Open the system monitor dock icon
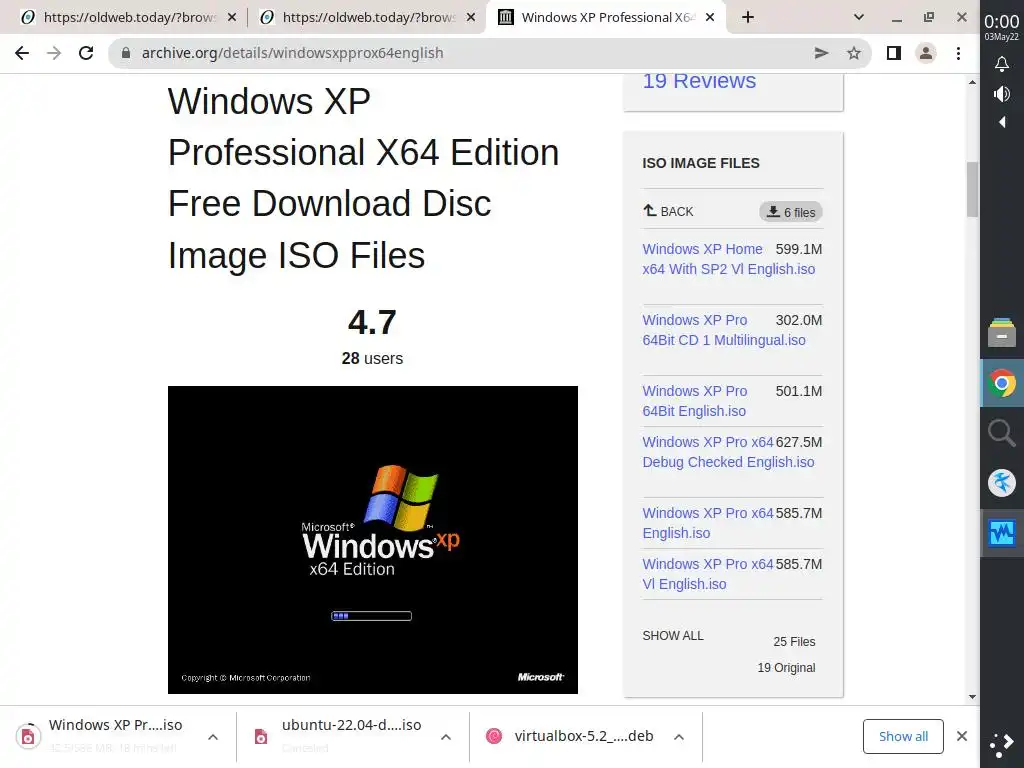This screenshot has height=768, width=1024. point(1002,533)
